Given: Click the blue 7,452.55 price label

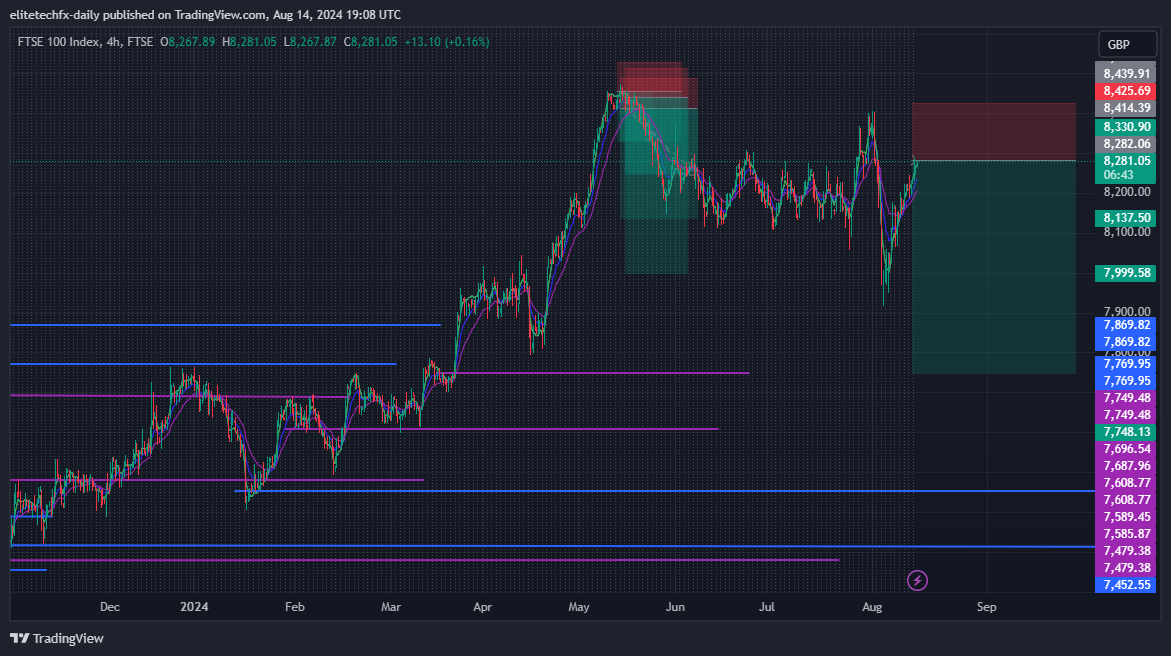Looking at the screenshot, I should pos(1126,584).
